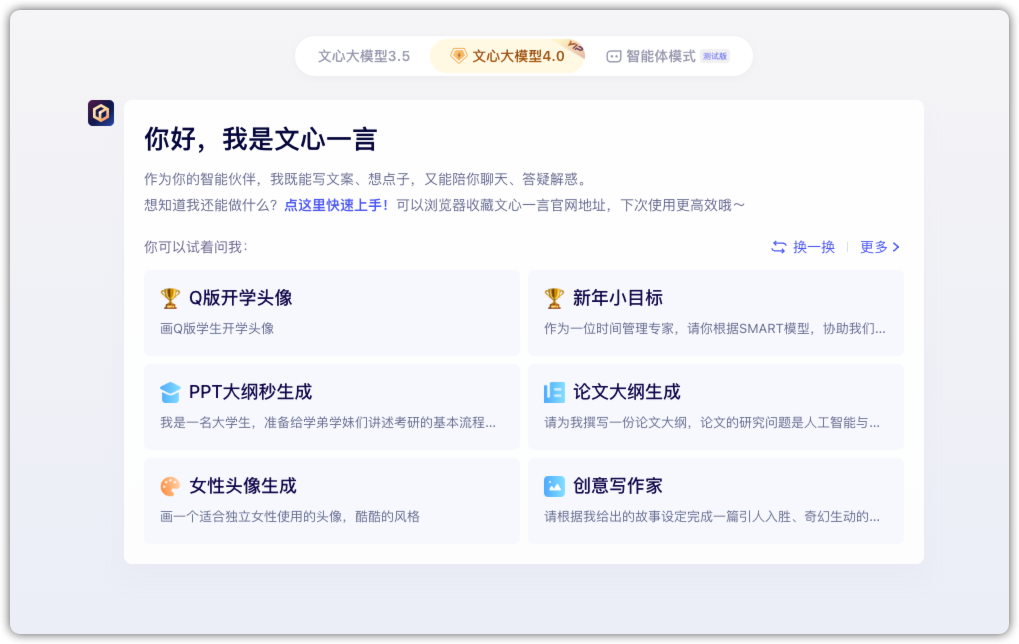Click the diamond icon on 文心大模型4.0 tab
The height and width of the screenshot is (644, 1019).
click(x=458, y=56)
